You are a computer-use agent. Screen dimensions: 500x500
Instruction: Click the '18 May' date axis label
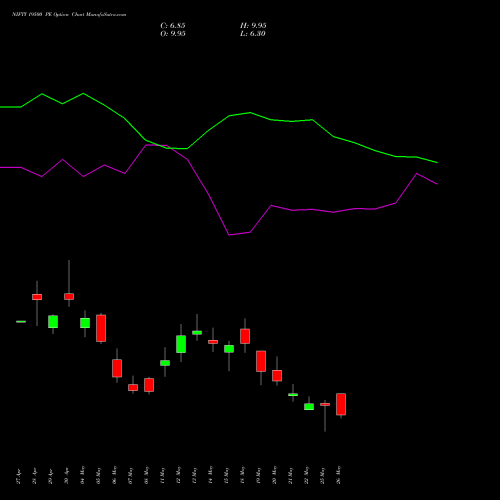[243, 475]
